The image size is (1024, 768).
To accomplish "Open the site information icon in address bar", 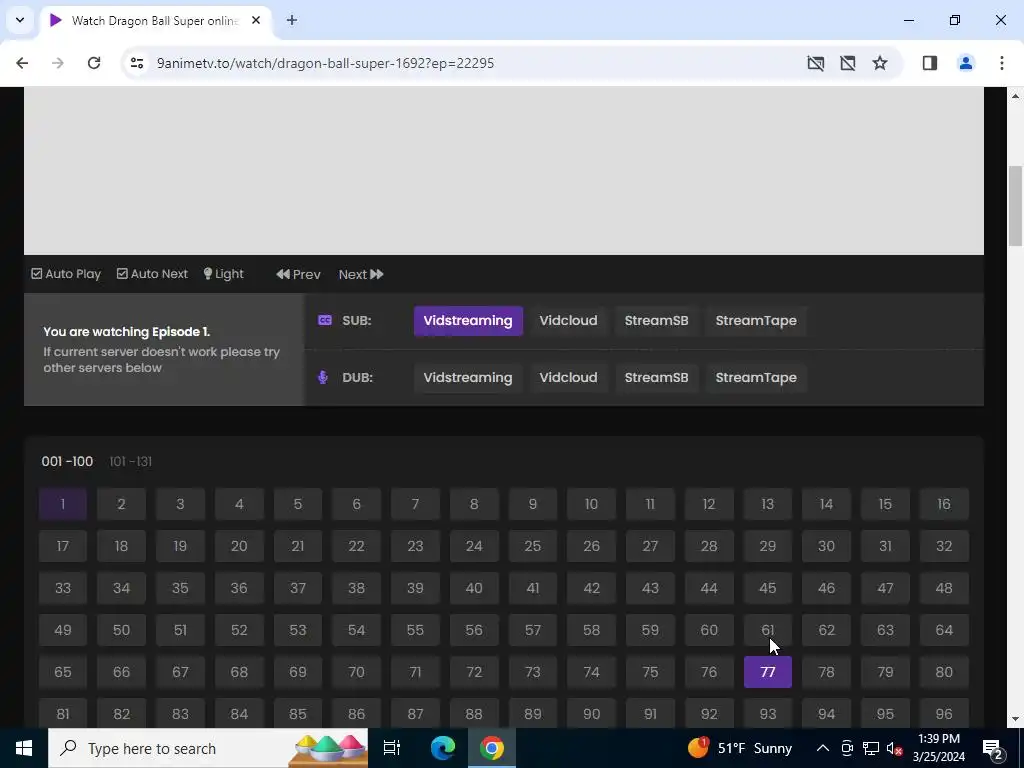I will click(136, 63).
